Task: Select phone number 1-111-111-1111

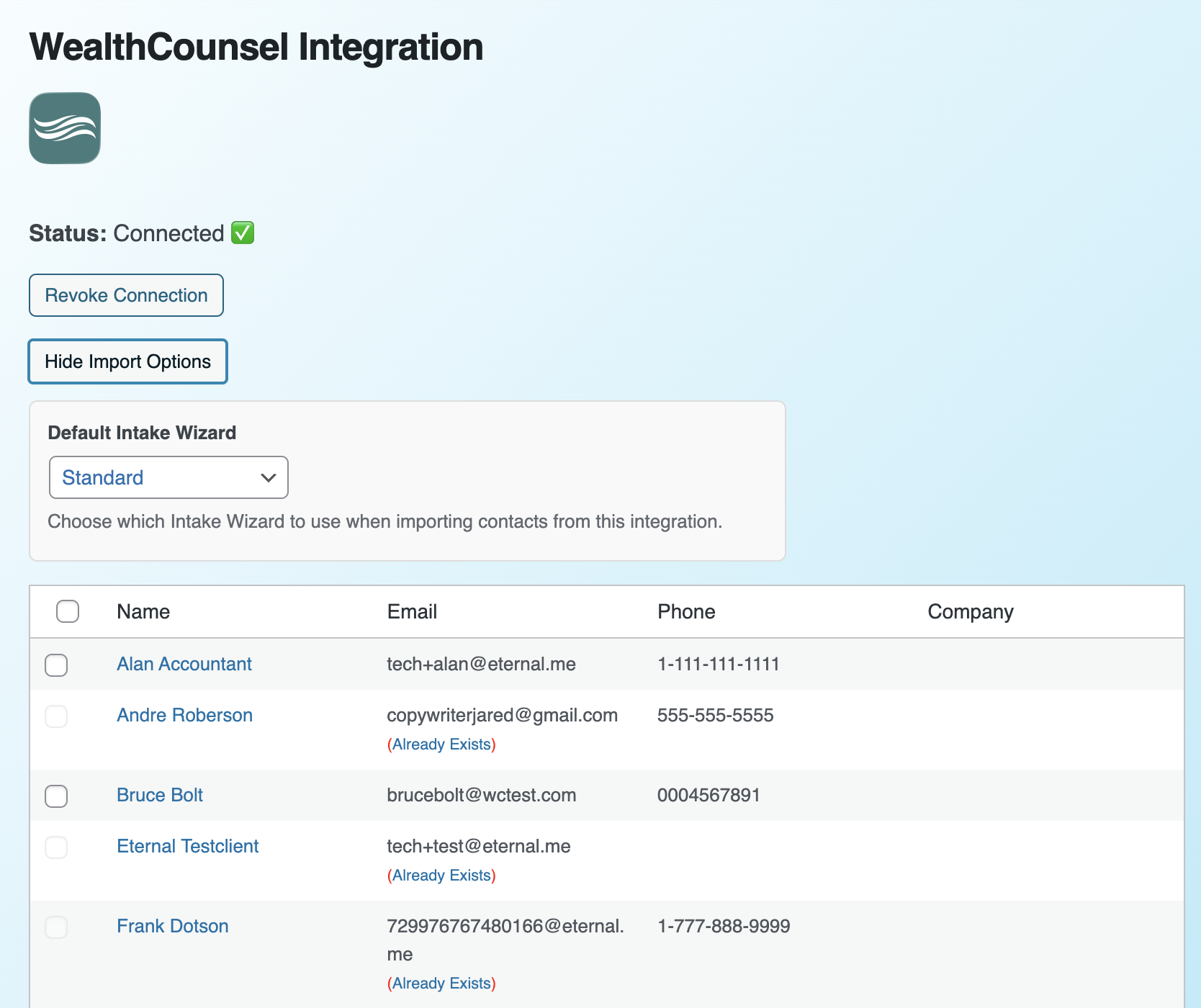Action: point(719,664)
